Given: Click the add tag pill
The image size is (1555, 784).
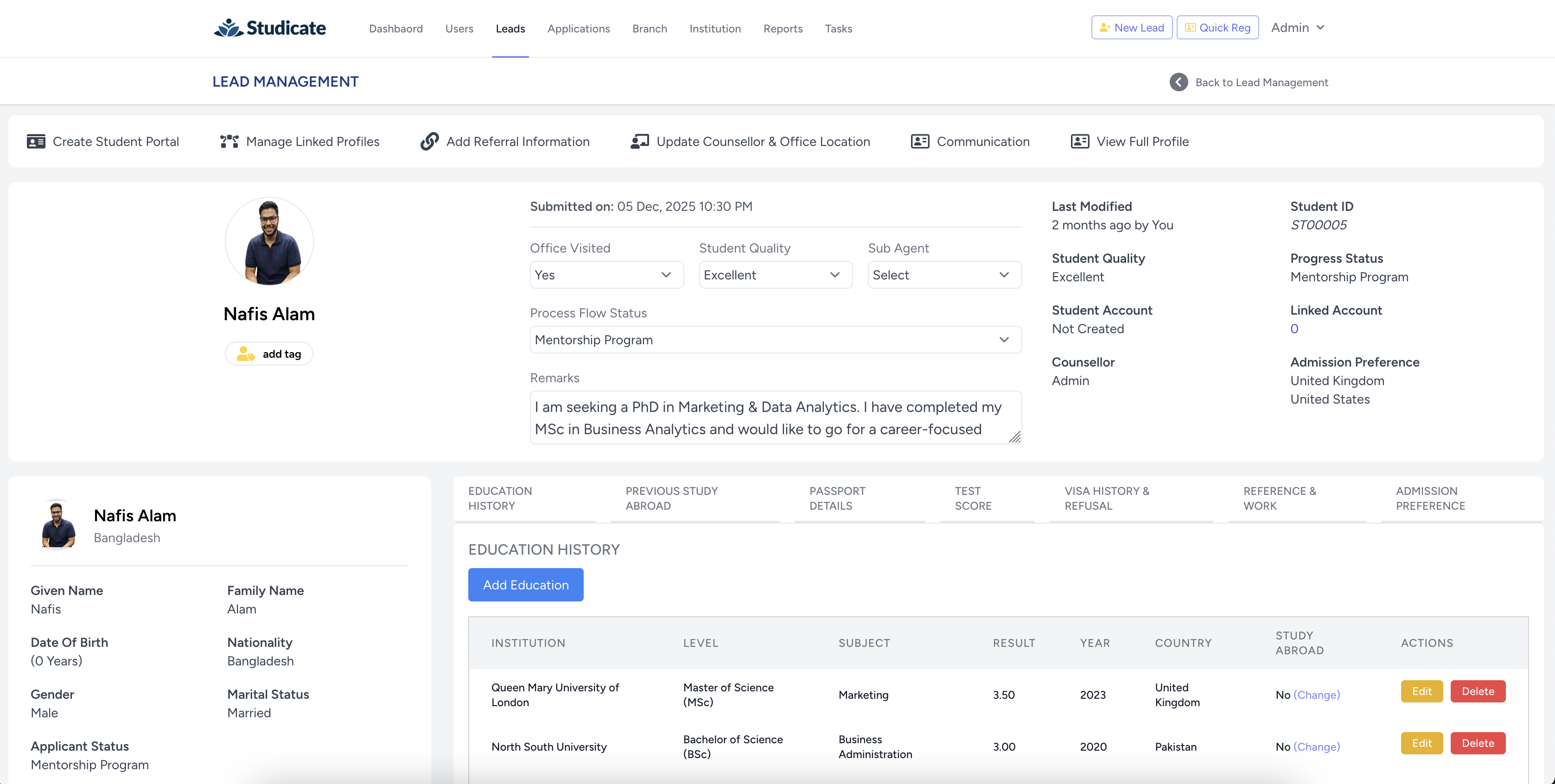Looking at the screenshot, I should [269, 354].
